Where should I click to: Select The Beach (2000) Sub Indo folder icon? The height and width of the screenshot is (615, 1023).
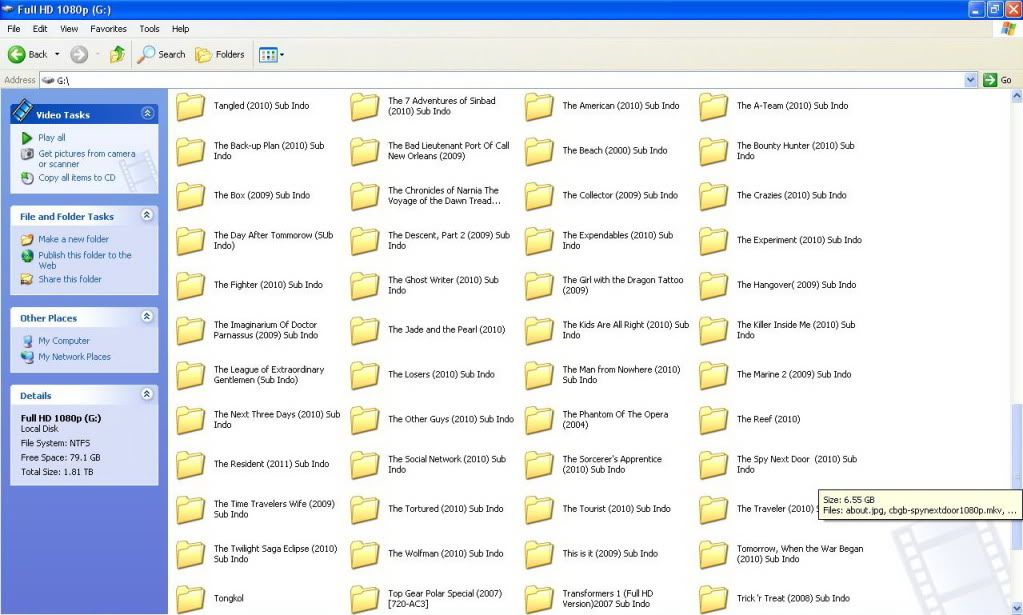tap(539, 151)
